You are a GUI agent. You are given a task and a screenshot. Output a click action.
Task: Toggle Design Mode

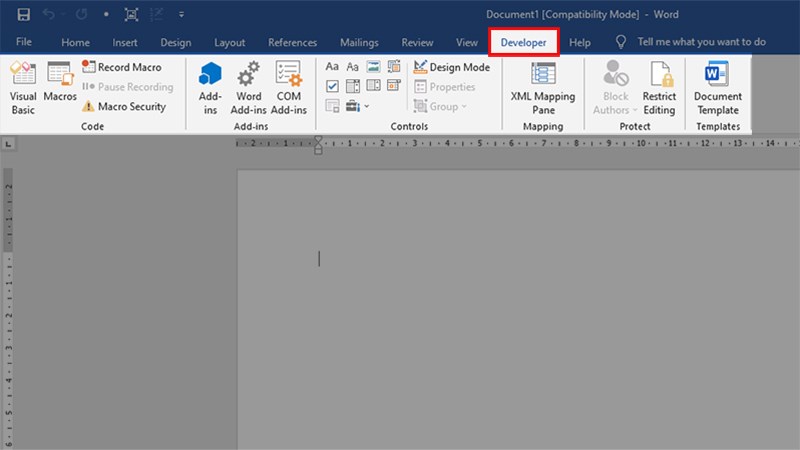451,67
